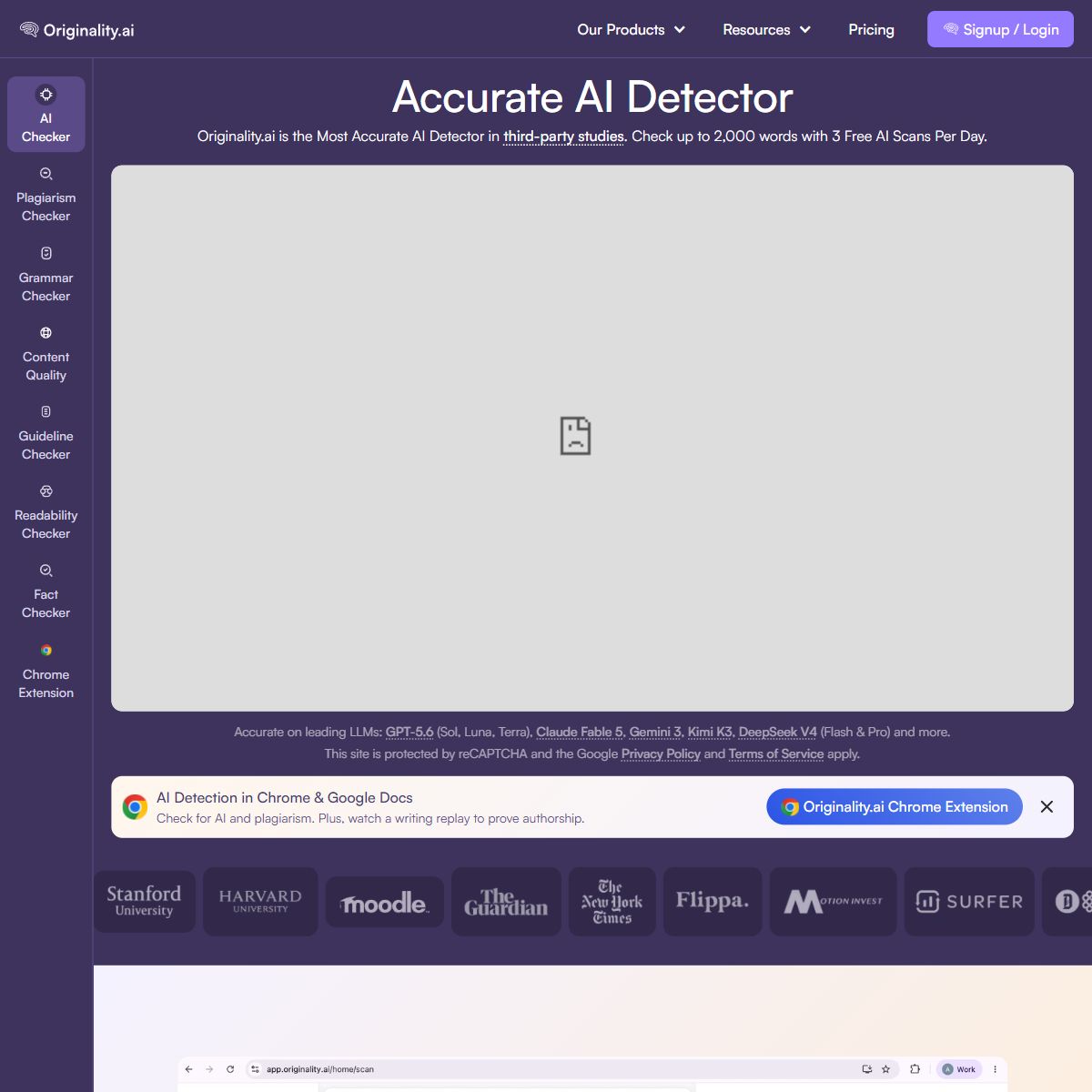
Task: Click The Guardian logo card
Action: [x=506, y=901]
